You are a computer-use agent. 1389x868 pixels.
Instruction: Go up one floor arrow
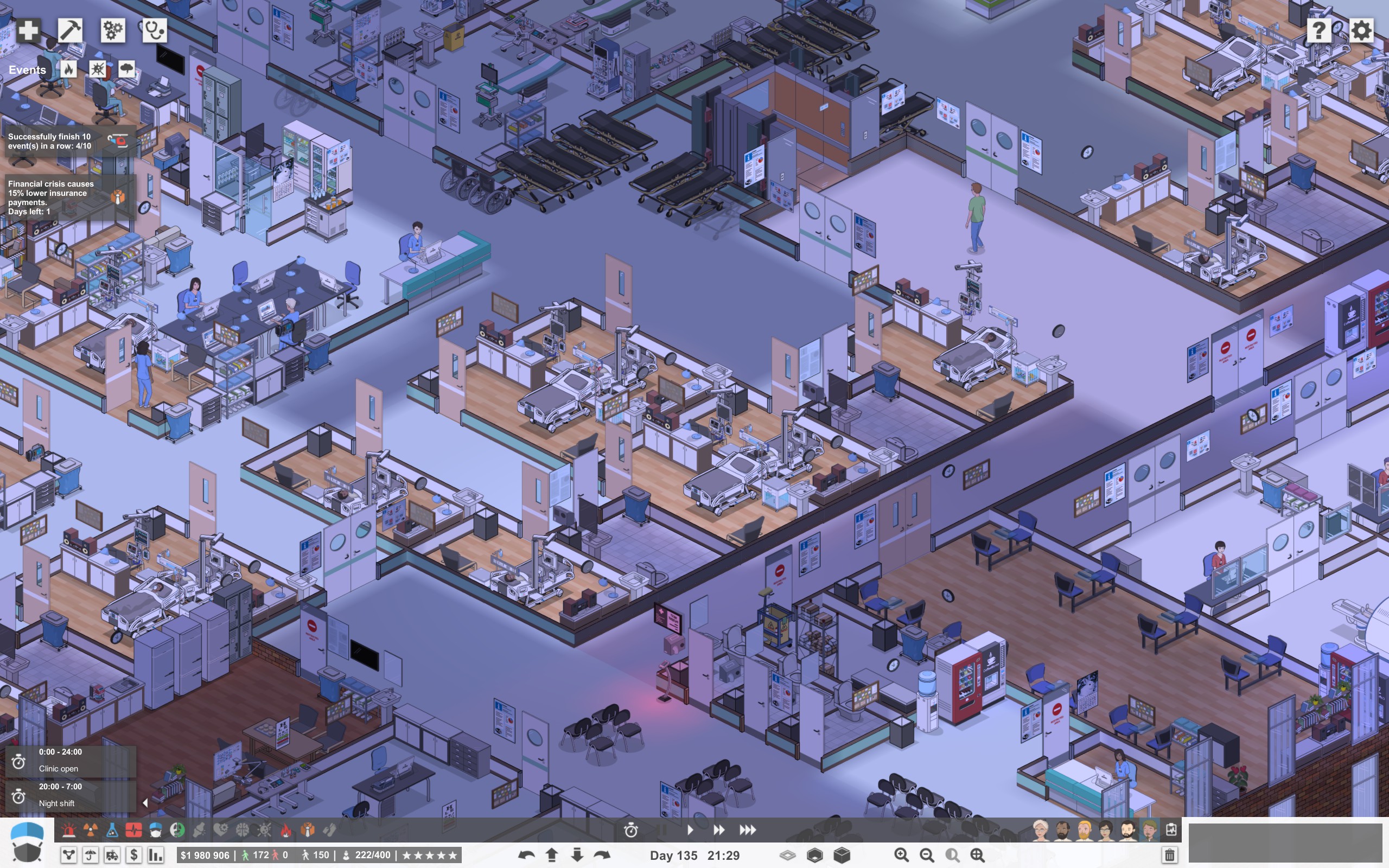[552, 856]
